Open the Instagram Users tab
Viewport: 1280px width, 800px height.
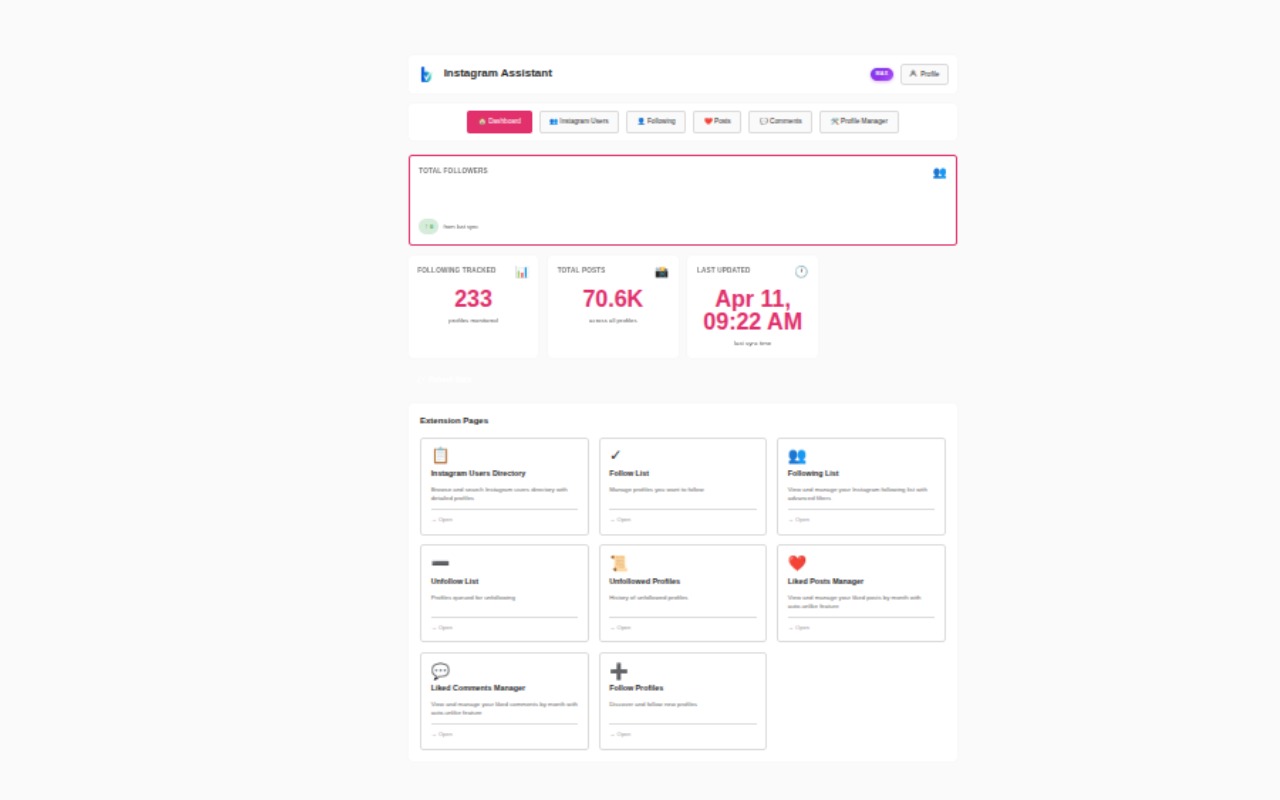point(579,121)
